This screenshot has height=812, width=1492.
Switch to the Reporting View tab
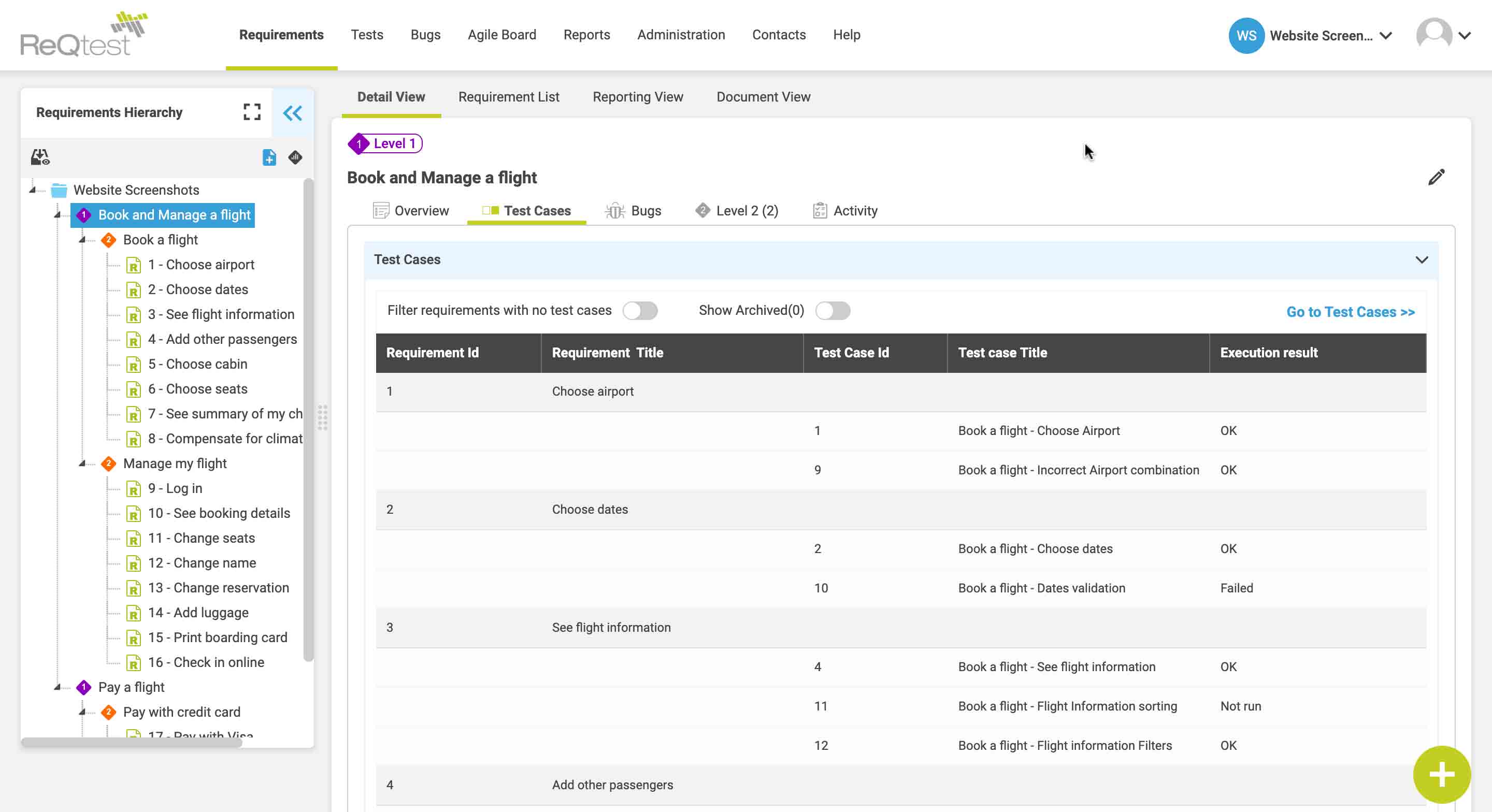tap(637, 97)
